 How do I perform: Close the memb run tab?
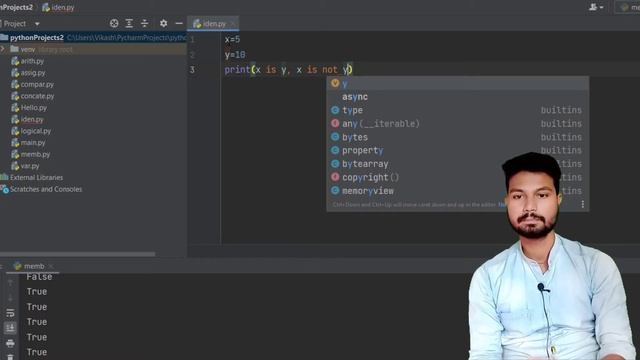tap(51, 266)
